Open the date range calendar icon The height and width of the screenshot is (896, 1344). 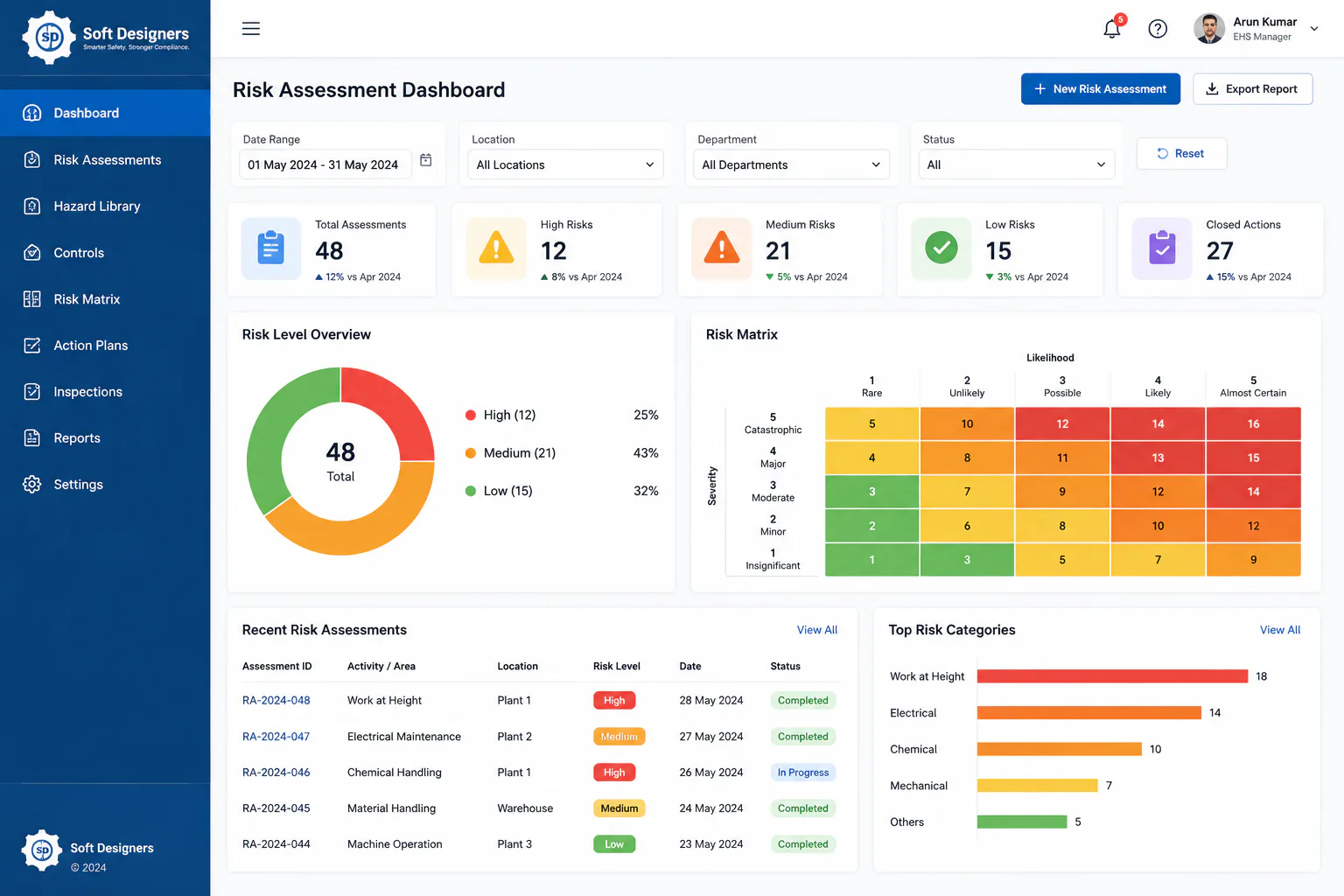[426, 160]
